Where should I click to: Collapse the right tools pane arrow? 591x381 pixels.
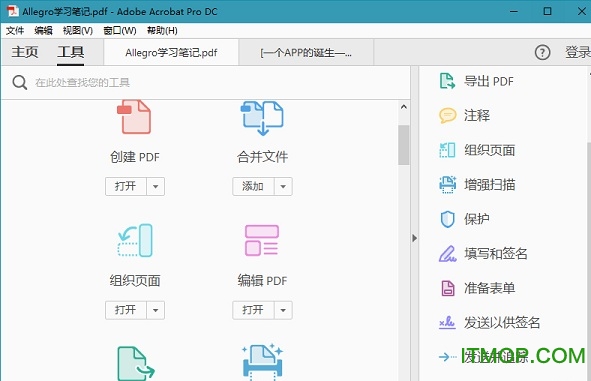(415, 238)
